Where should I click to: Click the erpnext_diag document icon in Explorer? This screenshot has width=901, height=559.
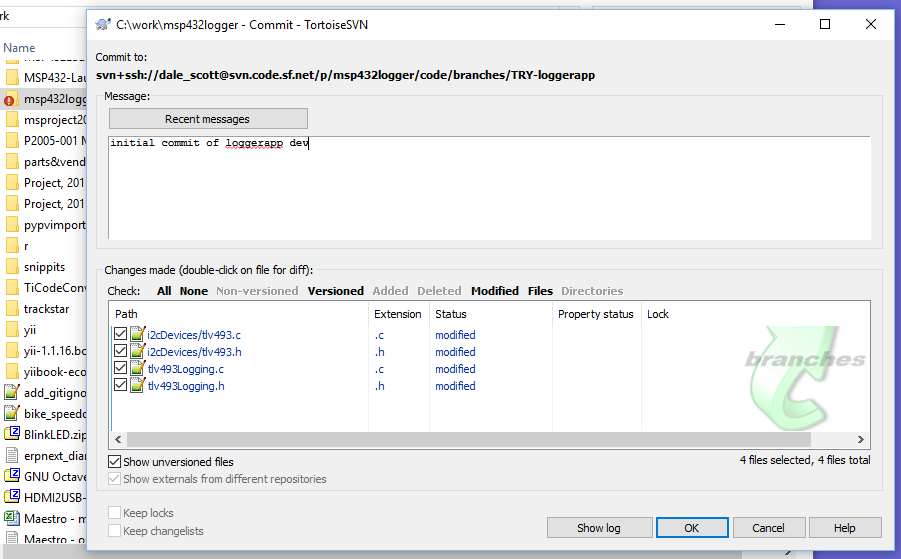coord(12,455)
